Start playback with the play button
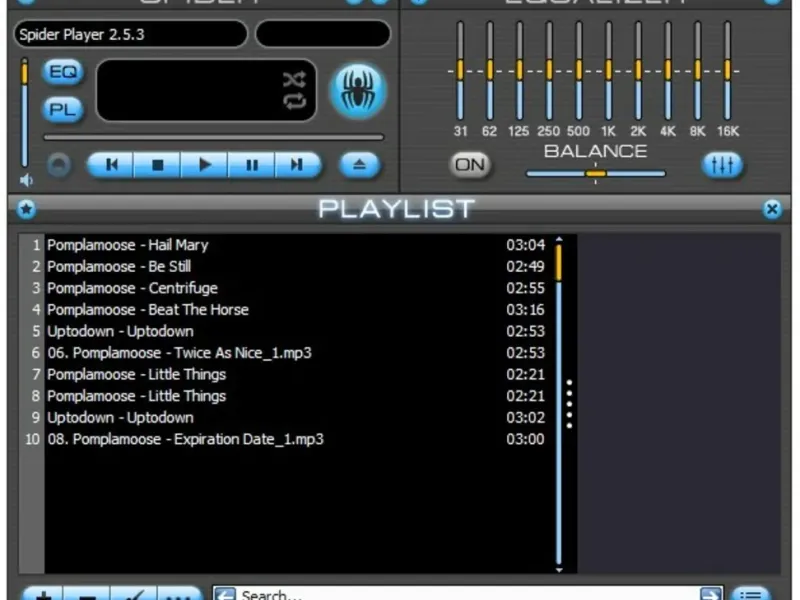 click(205, 165)
